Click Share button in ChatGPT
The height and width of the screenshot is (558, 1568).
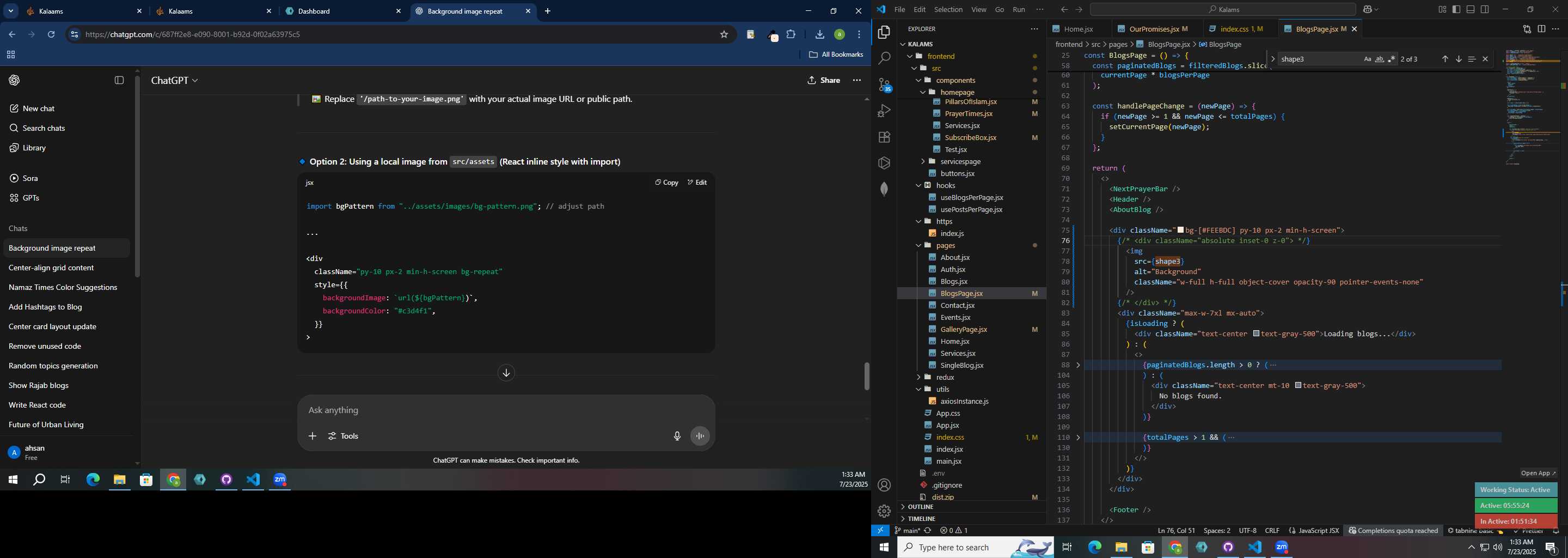coord(824,81)
